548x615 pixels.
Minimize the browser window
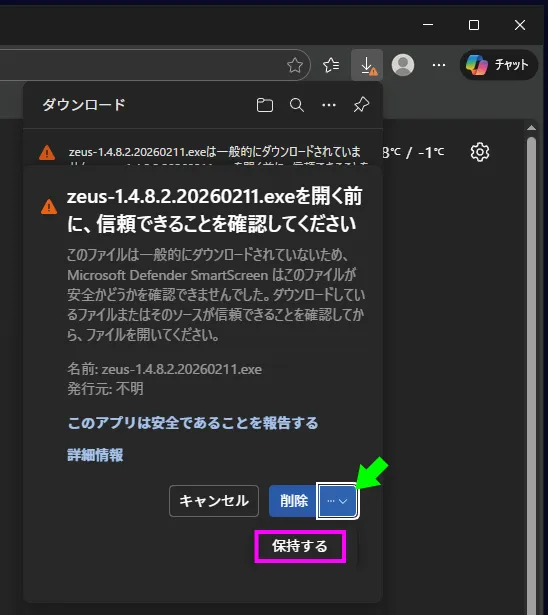click(x=428, y=25)
